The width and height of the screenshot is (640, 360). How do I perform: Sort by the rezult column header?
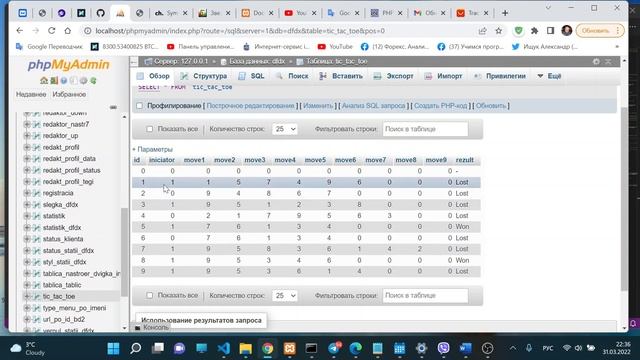[x=465, y=160]
